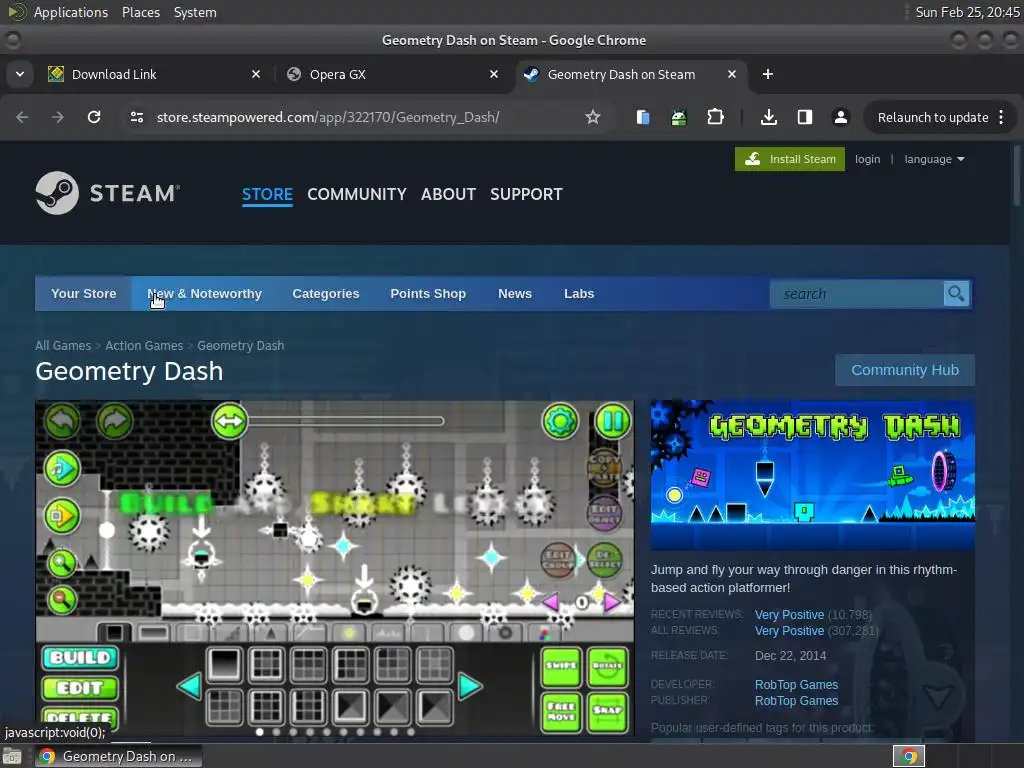Open publisher RobTop Games link
The height and width of the screenshot is (768, 1024).
point(796,701)
